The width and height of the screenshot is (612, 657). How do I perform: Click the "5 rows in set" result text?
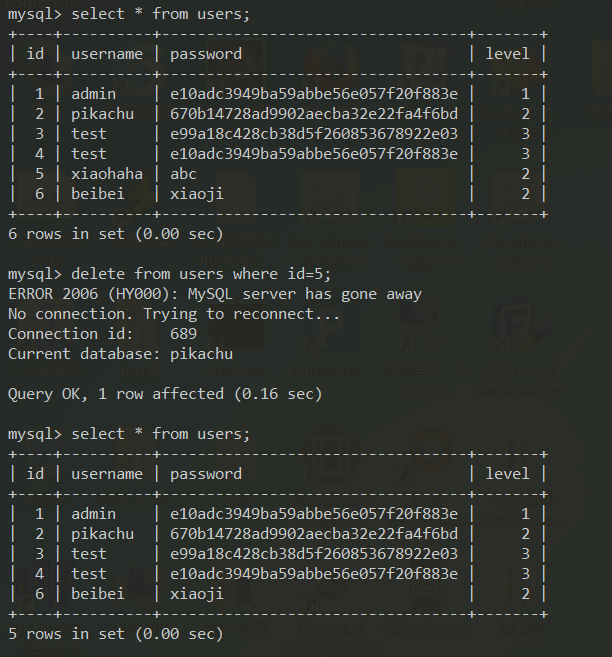tap(115, 634)
